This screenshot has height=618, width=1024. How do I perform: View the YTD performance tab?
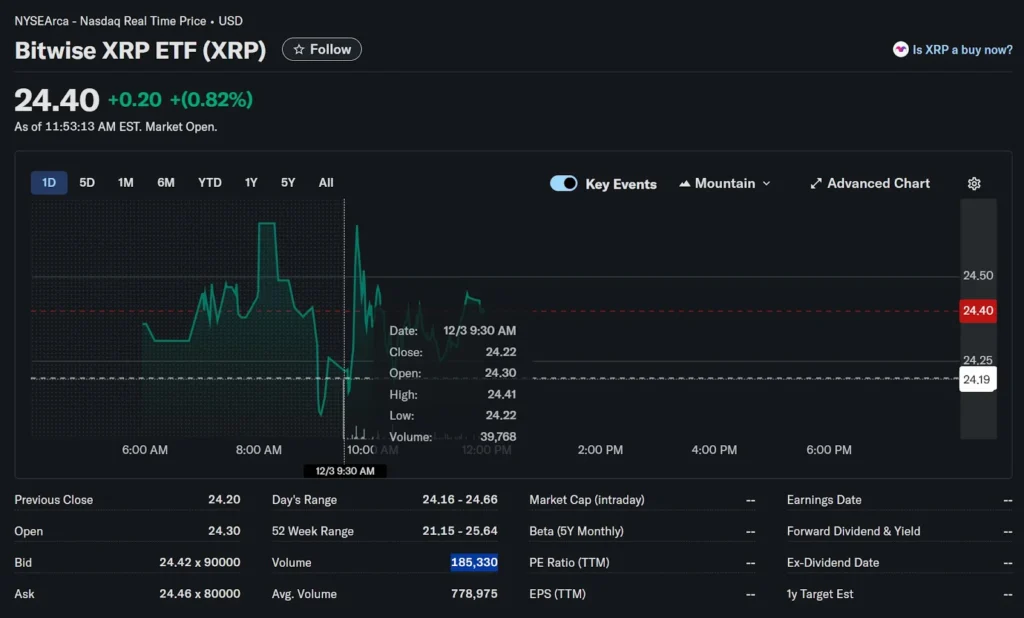click(209, 183)
